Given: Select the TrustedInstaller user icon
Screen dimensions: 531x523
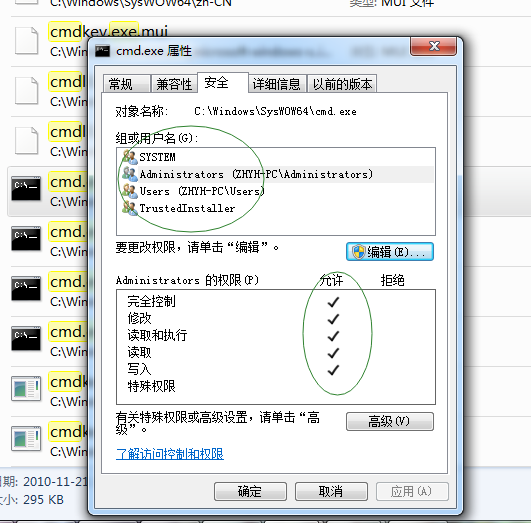Looking at the screenshot, I should point(129,208).
